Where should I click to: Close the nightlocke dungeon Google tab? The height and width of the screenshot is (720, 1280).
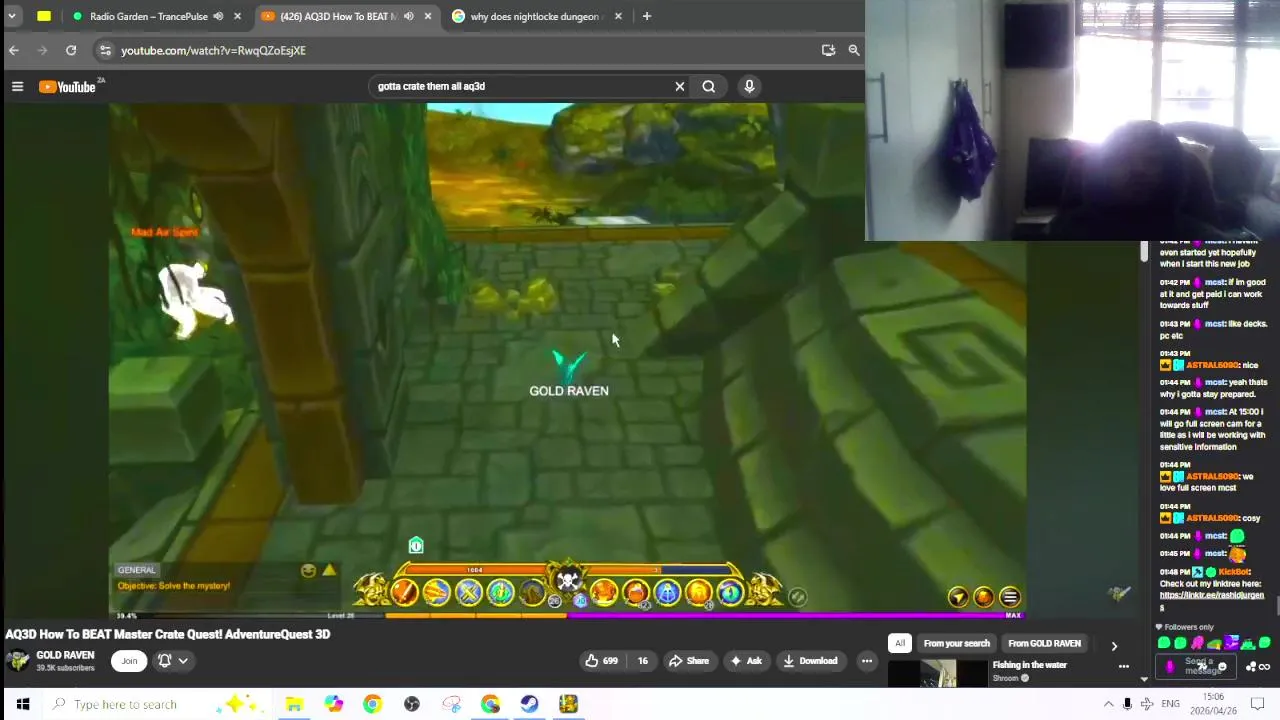618,16
